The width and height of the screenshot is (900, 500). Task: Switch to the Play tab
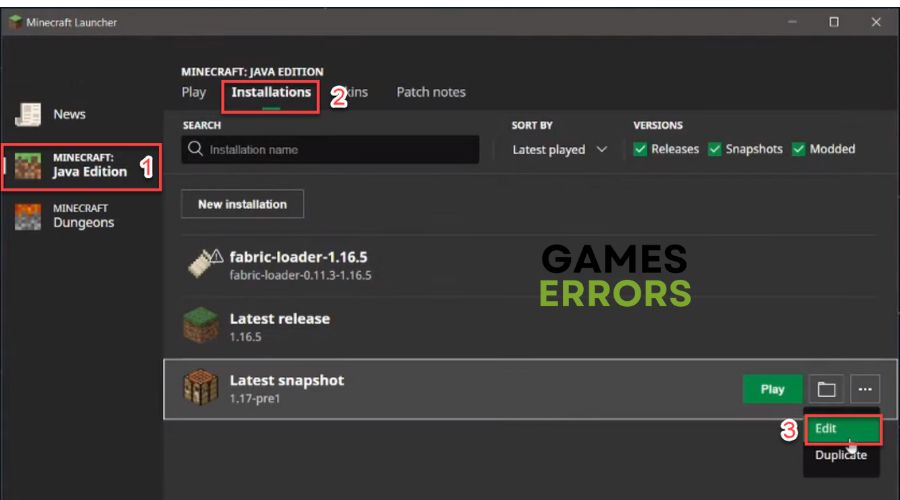193,92
